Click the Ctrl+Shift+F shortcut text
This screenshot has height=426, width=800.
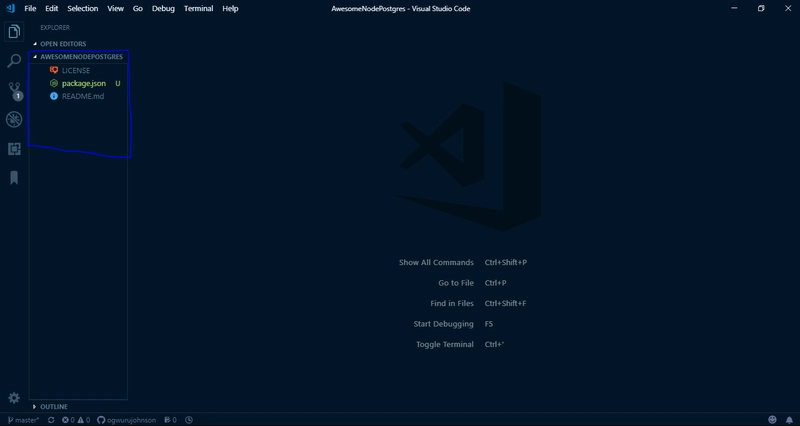(x=505, y=303)
